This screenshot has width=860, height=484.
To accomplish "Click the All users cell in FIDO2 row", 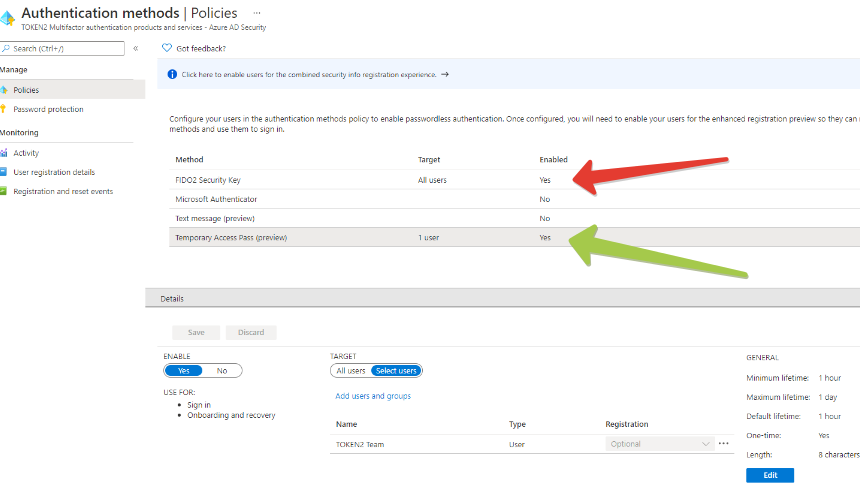I will [x=432, y=180].
